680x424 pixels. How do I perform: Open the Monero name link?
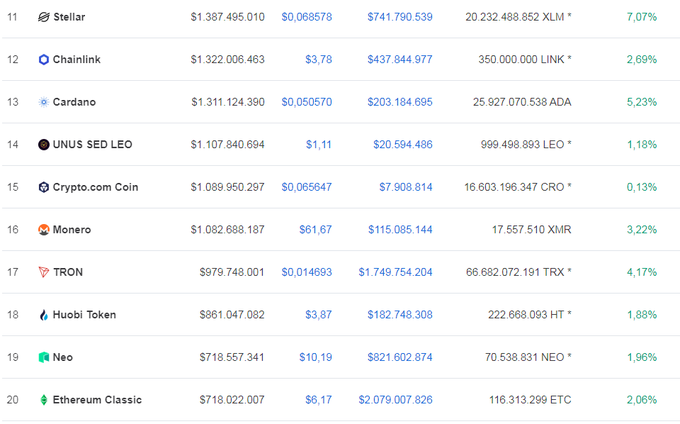point(72,229)
